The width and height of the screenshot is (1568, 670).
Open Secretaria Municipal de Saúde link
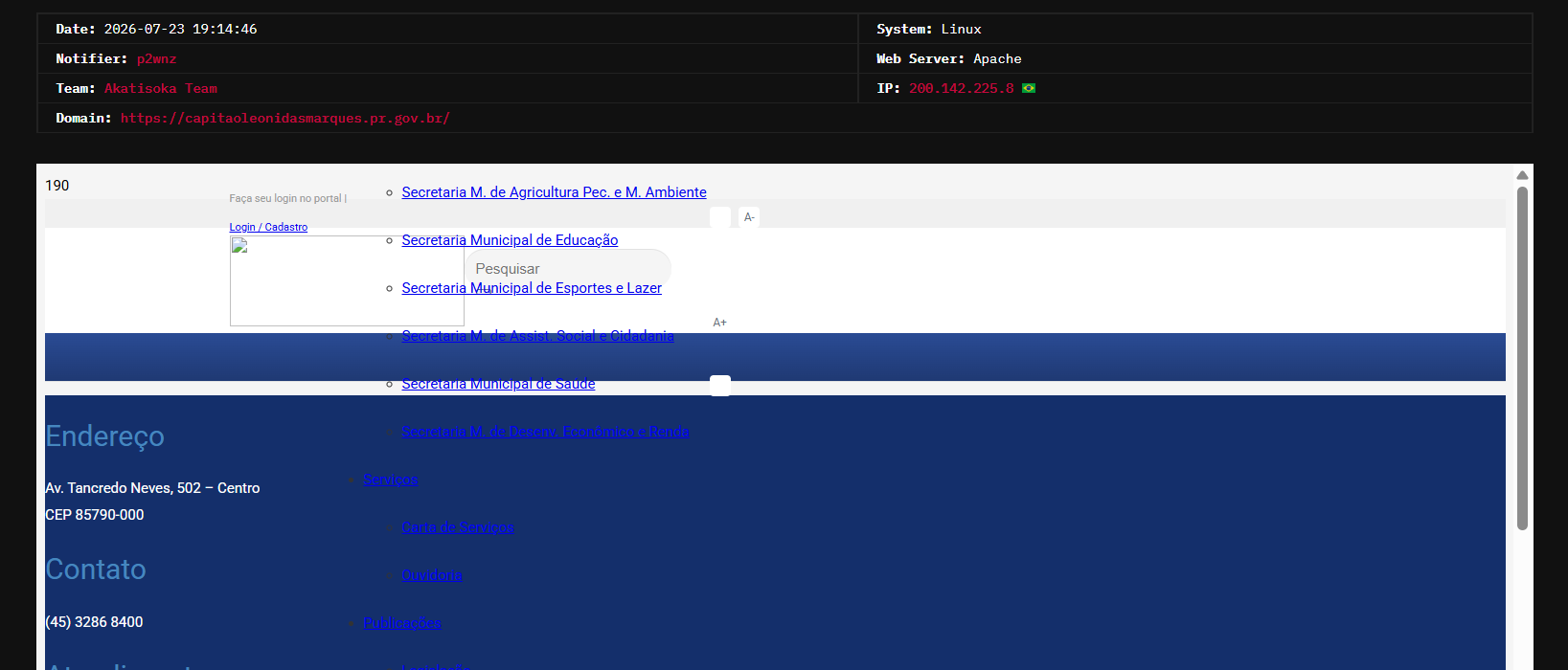(498, 384)
